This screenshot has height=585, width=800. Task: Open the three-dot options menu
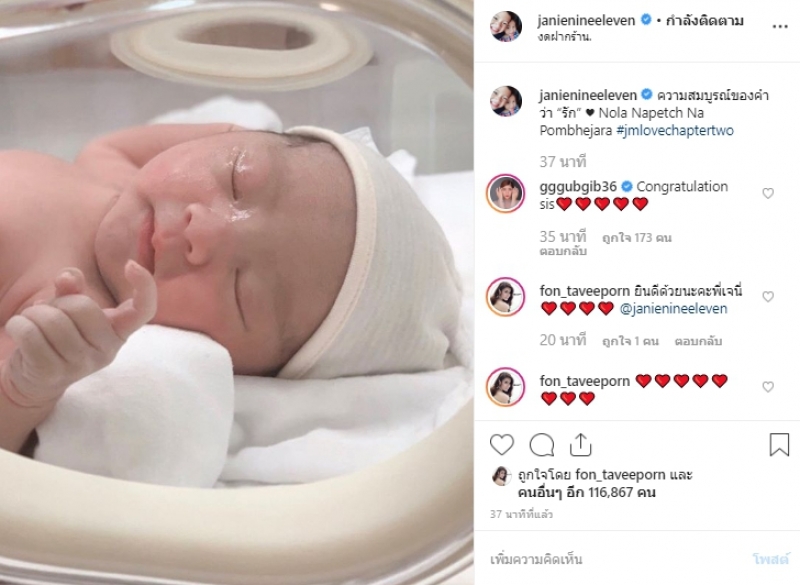(x=780, y=27)
